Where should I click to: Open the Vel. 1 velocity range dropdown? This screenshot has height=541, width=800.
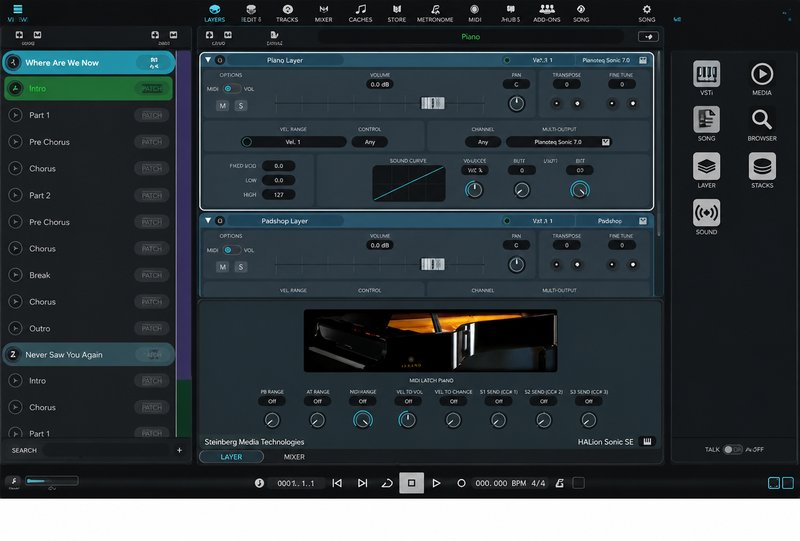[293, 142]
